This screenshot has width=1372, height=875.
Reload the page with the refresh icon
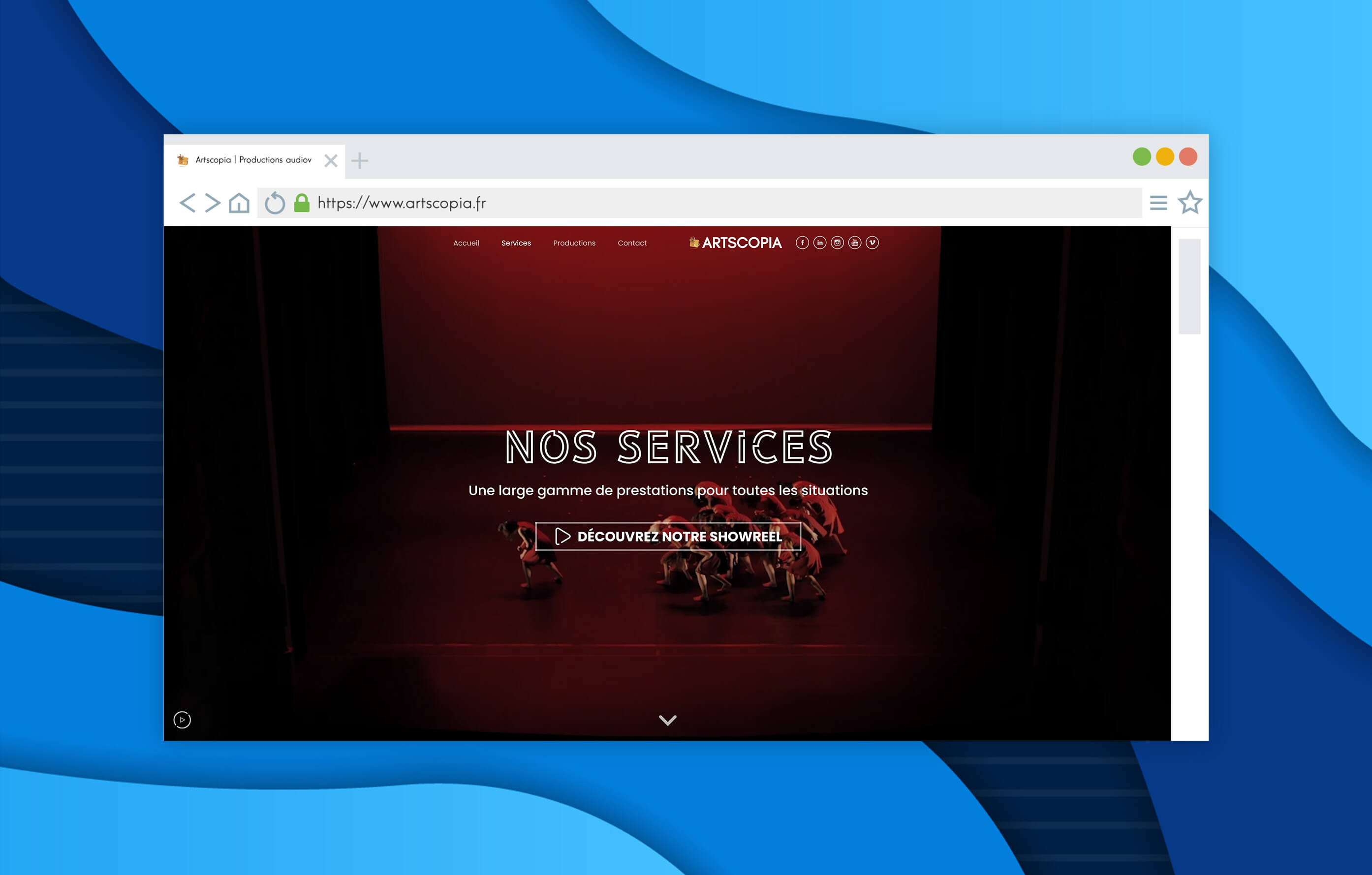click(275, 203)
